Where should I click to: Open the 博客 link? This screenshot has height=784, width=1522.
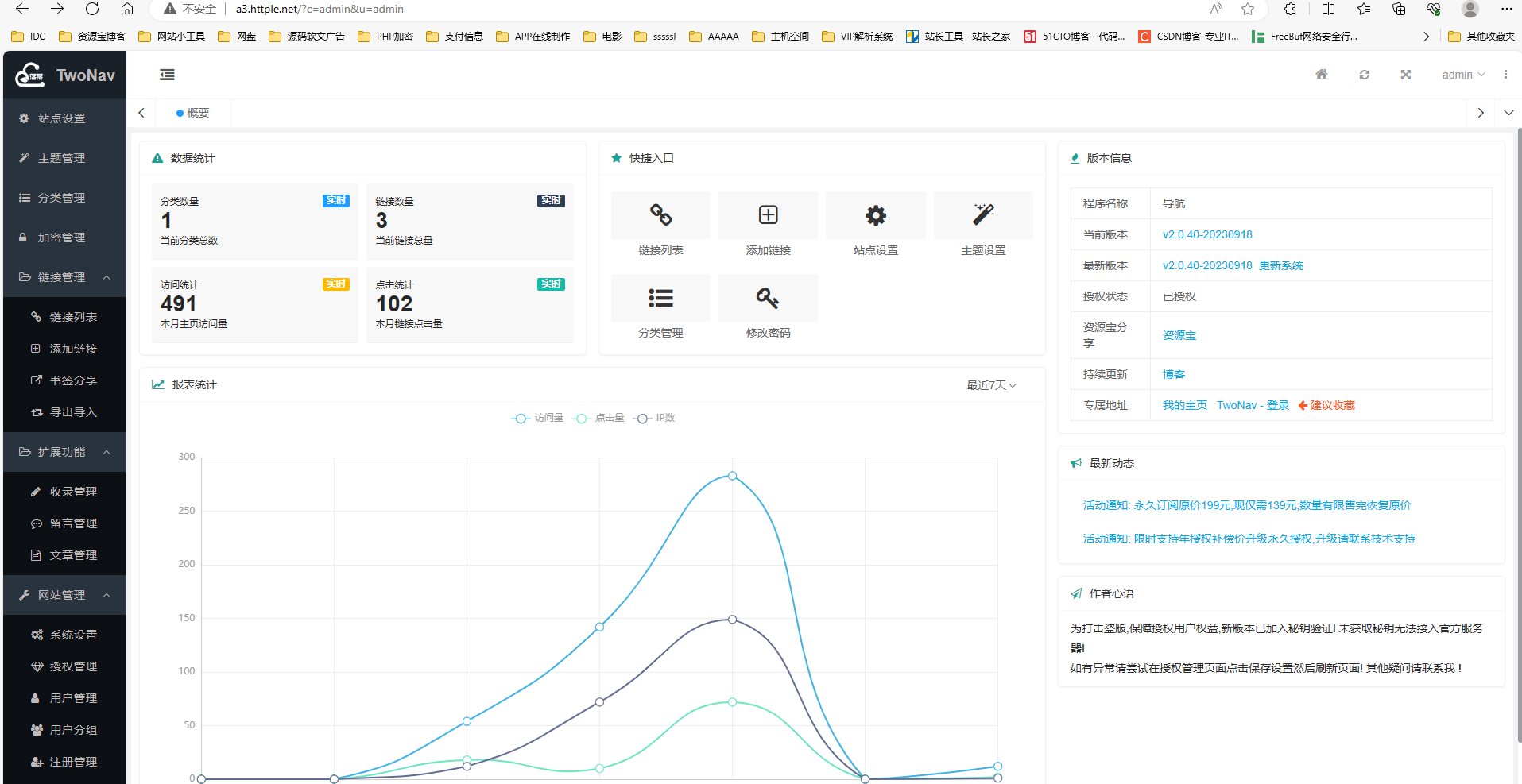tap(1174, 374)
